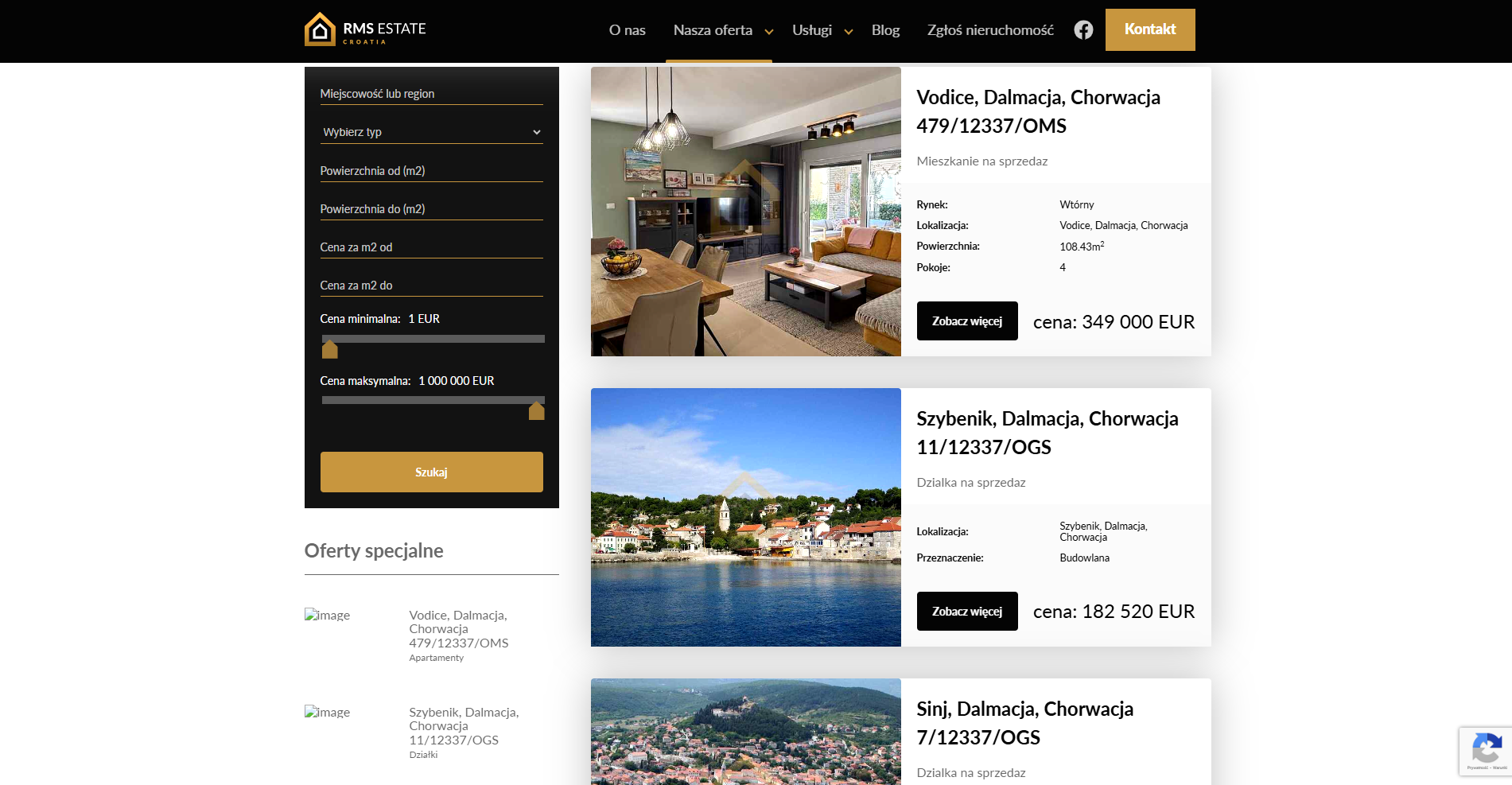The image size is (1512, 785).
Task: Click the RMS Estate house logo
Action: [320, 29]
